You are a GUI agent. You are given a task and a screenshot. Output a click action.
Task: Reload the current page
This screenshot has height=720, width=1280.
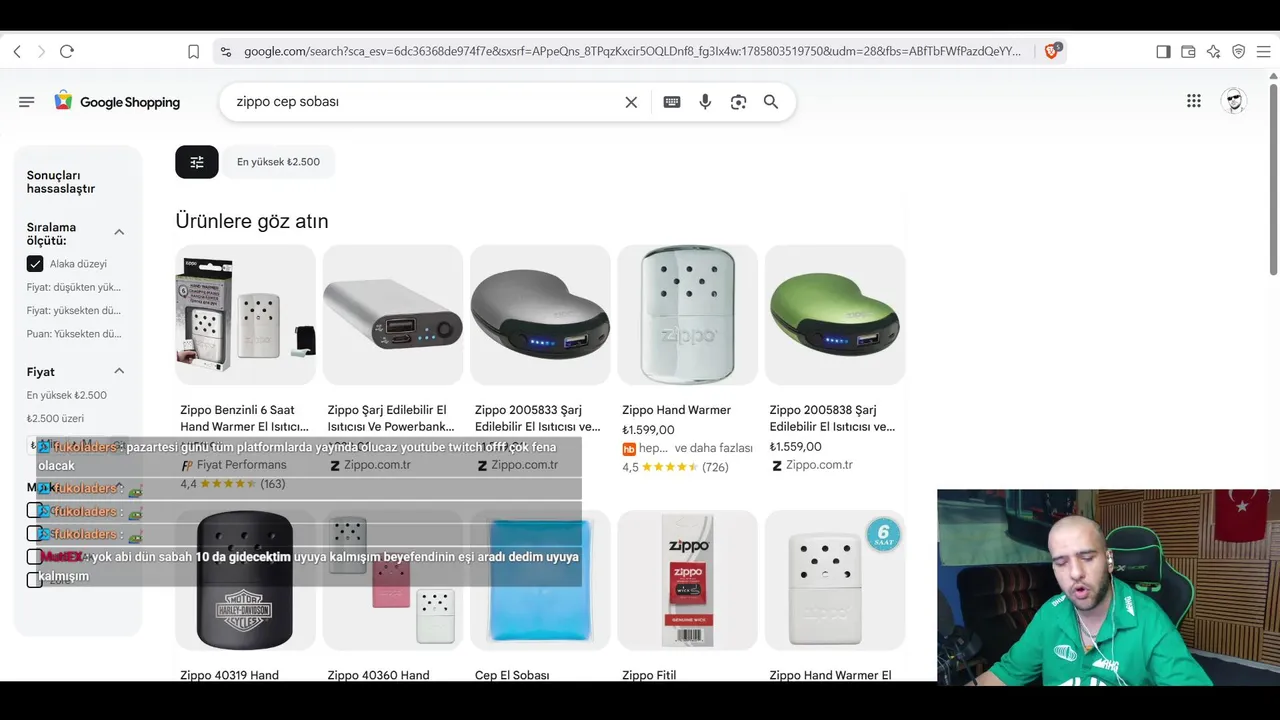tap(67, 51)
